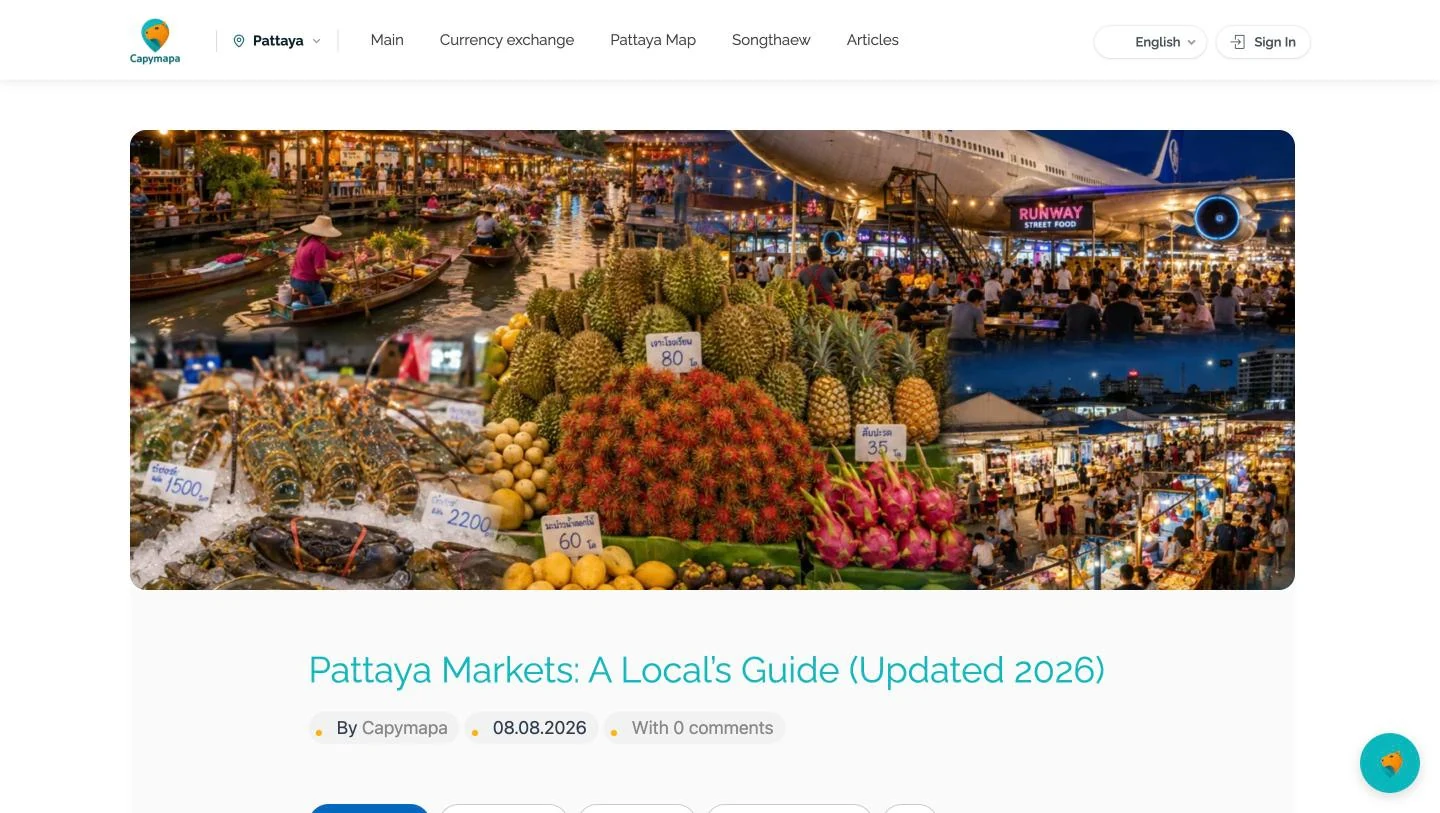Jump to the With 0 comments link
1440x813 pixels.
click(x=702, y=728)
